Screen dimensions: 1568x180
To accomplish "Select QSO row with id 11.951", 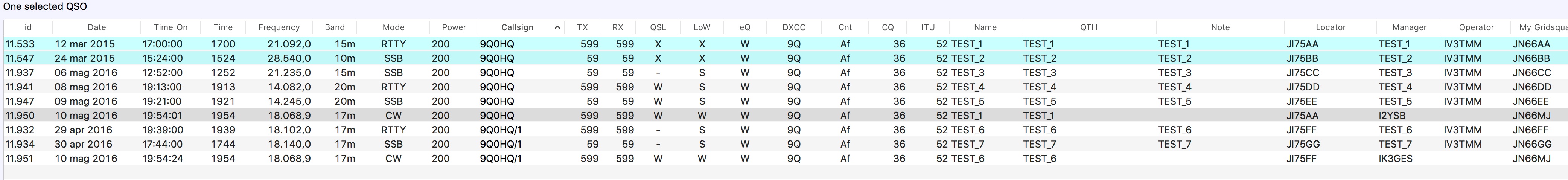I will tap(785, 158).
